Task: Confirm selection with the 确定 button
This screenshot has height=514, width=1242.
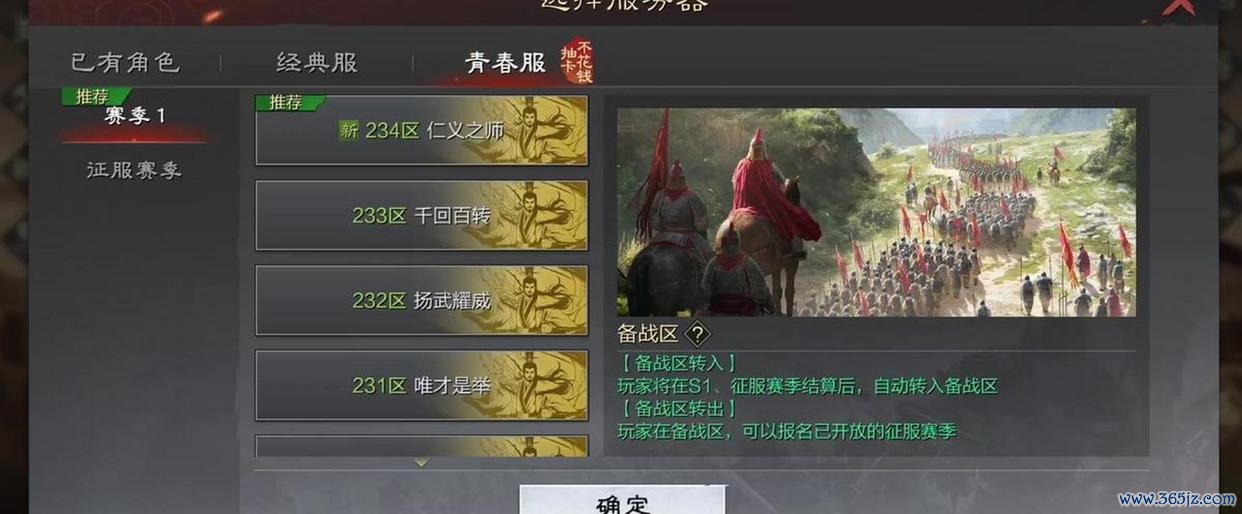Action: pos(622,501)
